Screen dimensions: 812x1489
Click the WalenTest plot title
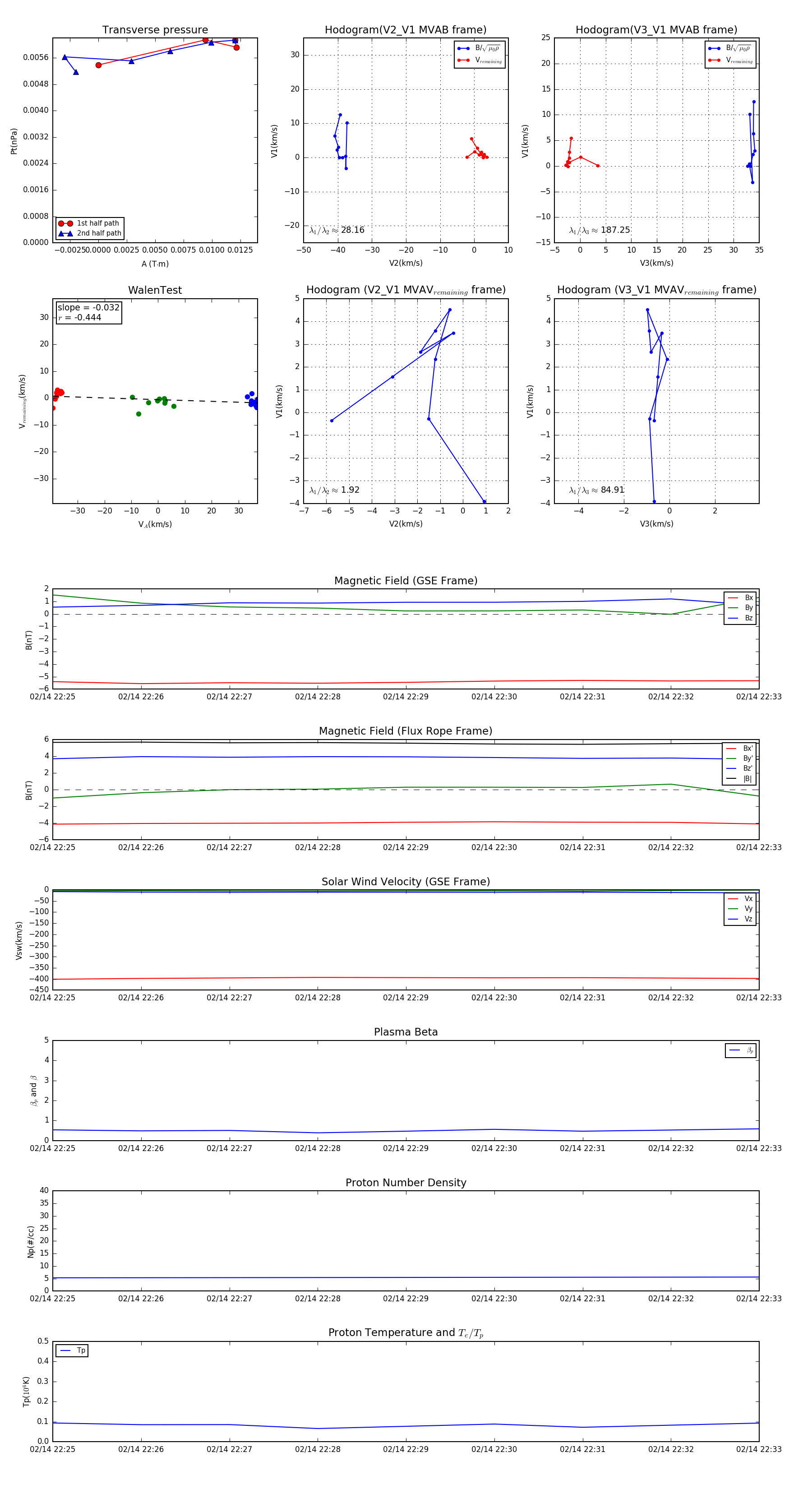tap(155, 290)
